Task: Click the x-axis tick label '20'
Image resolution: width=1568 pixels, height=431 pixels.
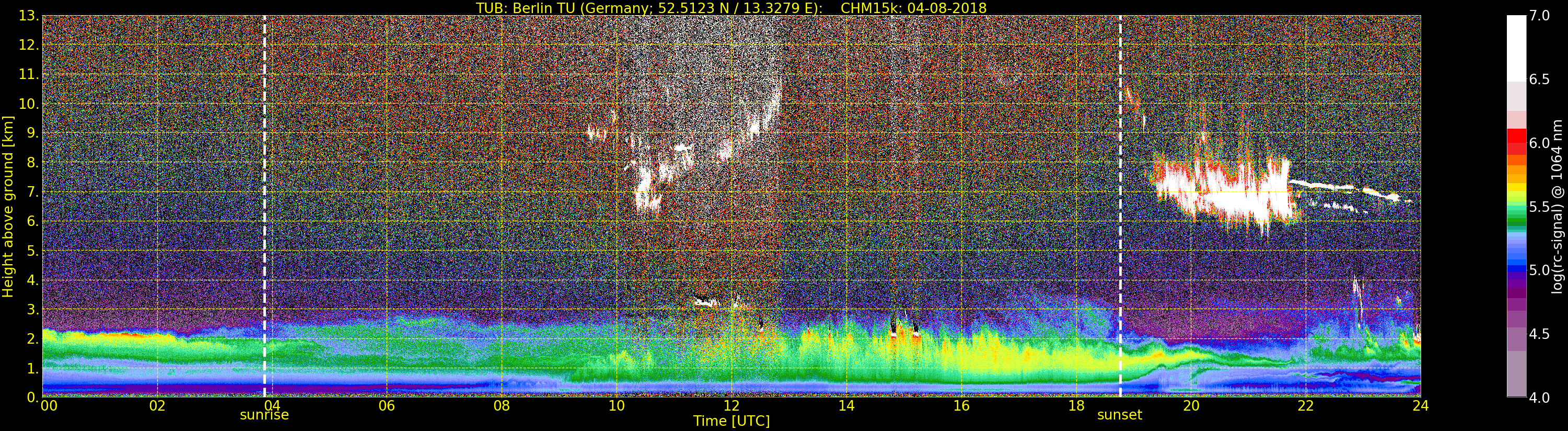Action: (1191, 405)
